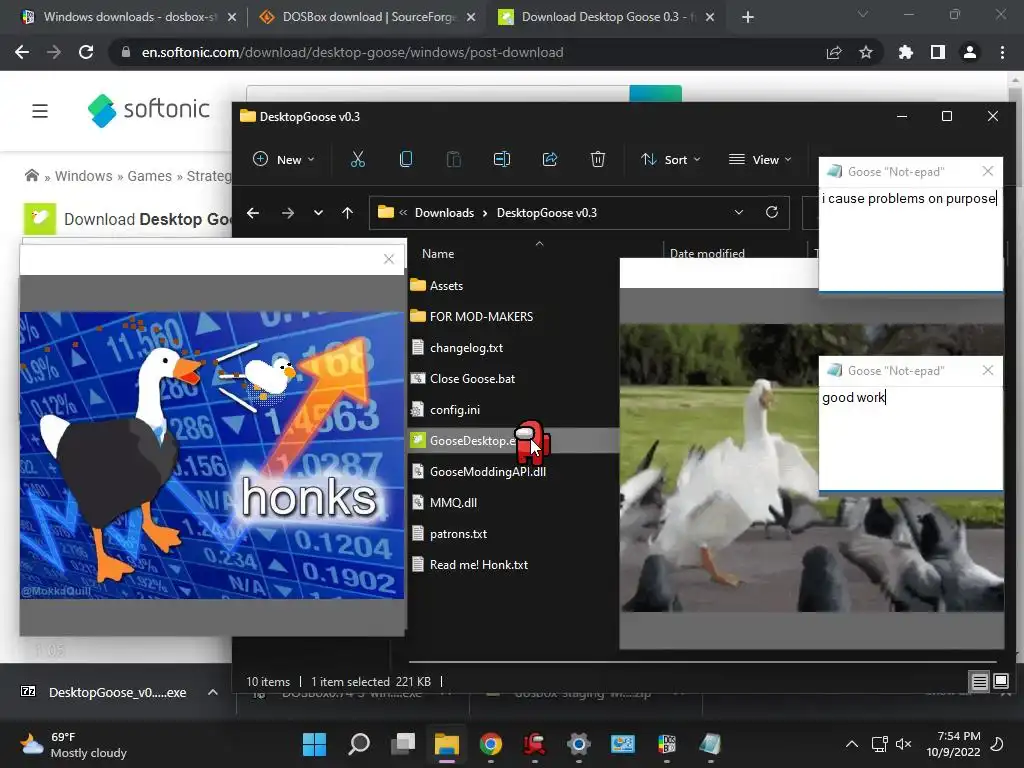Open Softonic hamburger menu
The height and width of the screenshot is (768, 1024).
coord(40,111)
